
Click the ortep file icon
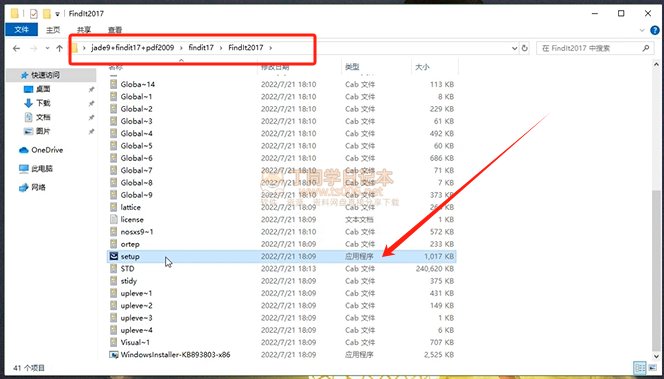point(113,244)
